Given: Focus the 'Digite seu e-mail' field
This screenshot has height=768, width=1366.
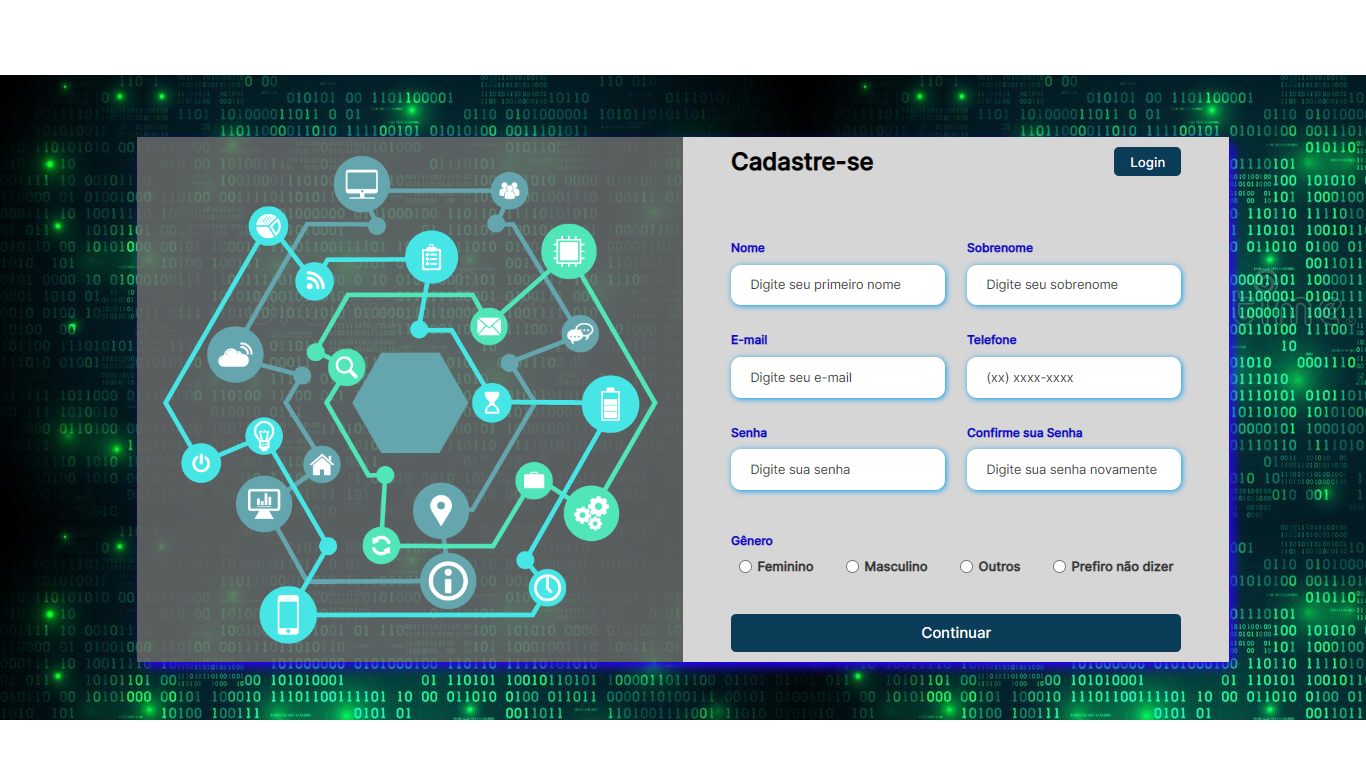Looking at the screenshot, I should click(838, 378).
